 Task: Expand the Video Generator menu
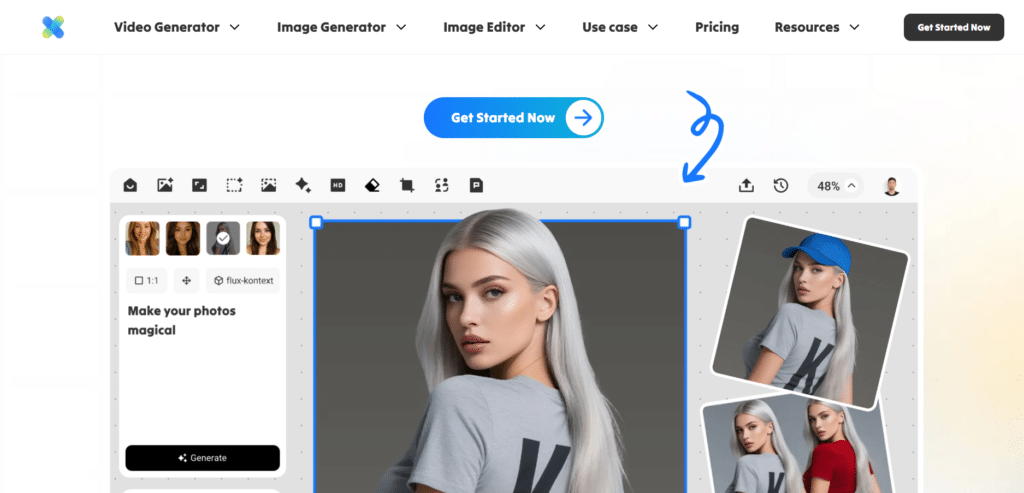(x=177, y=27)
